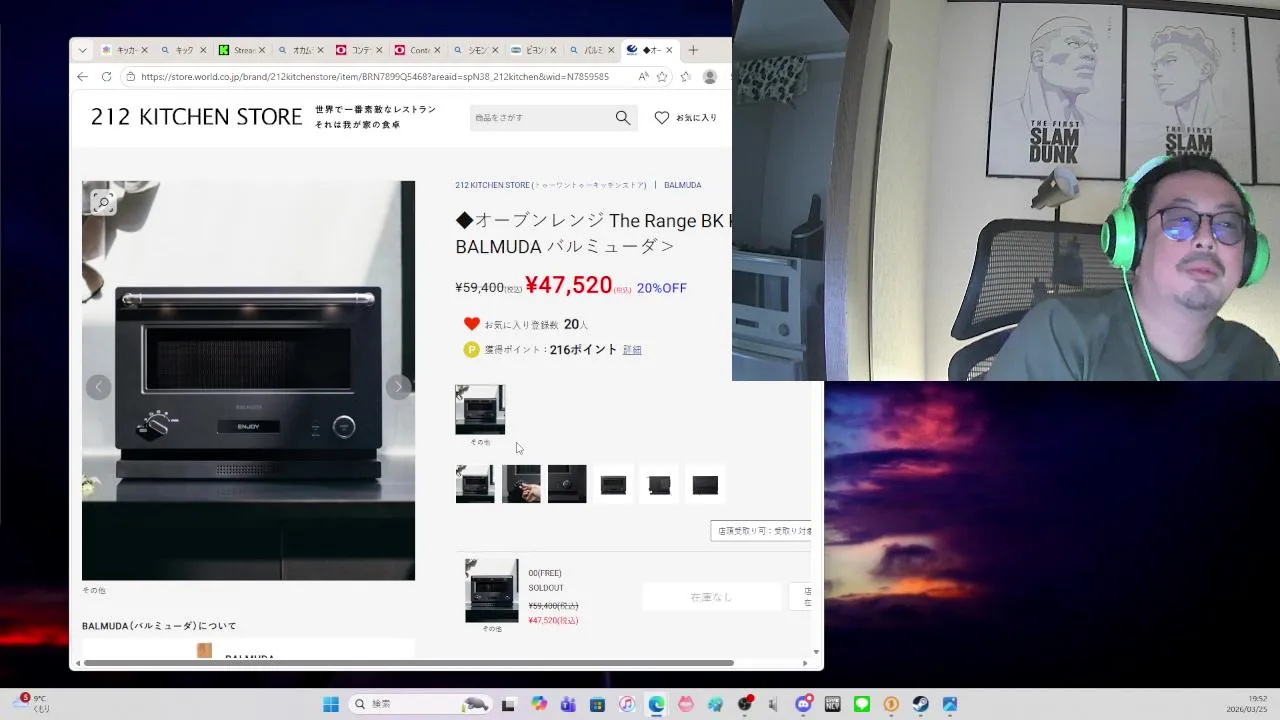Click the 20%OFF discount label

662,288
